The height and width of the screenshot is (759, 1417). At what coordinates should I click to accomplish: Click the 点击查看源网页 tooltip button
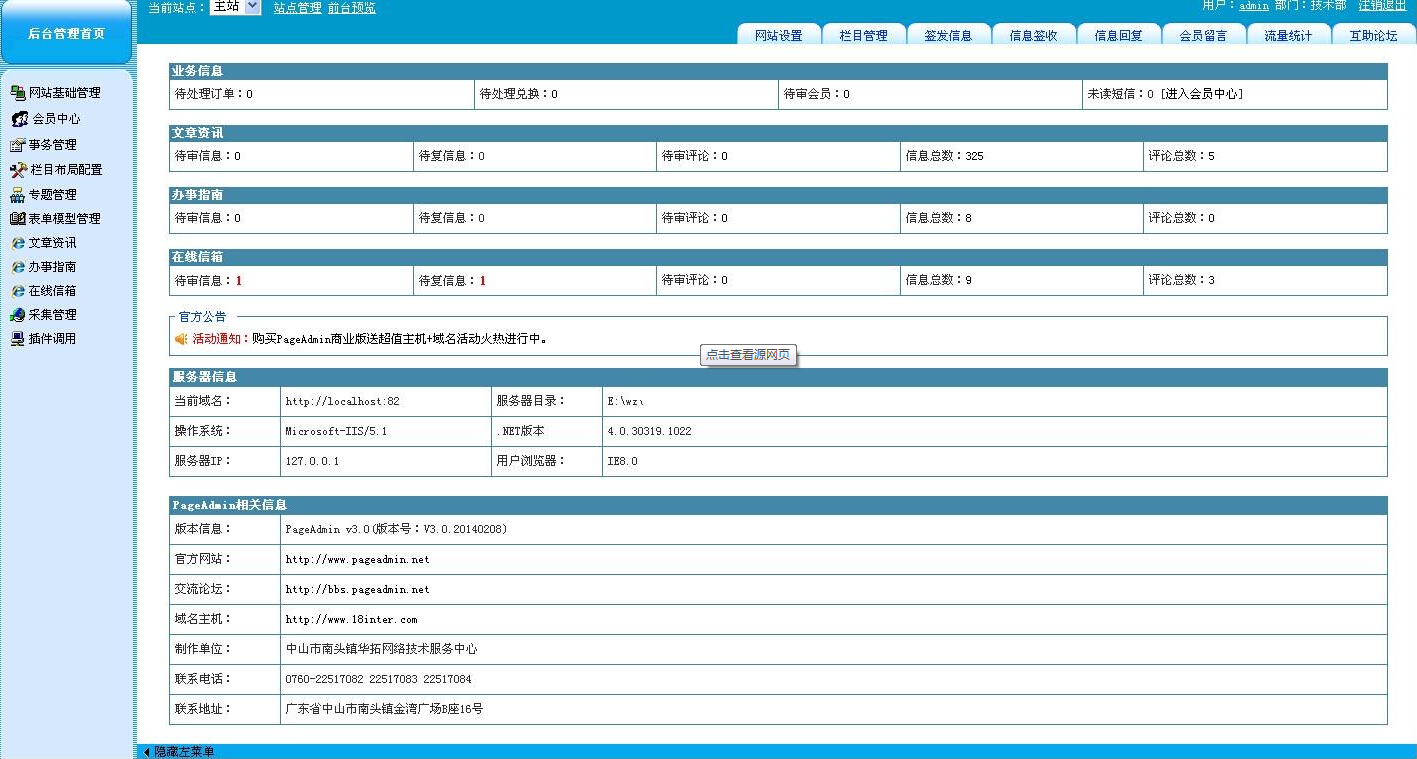pos(748,355)
